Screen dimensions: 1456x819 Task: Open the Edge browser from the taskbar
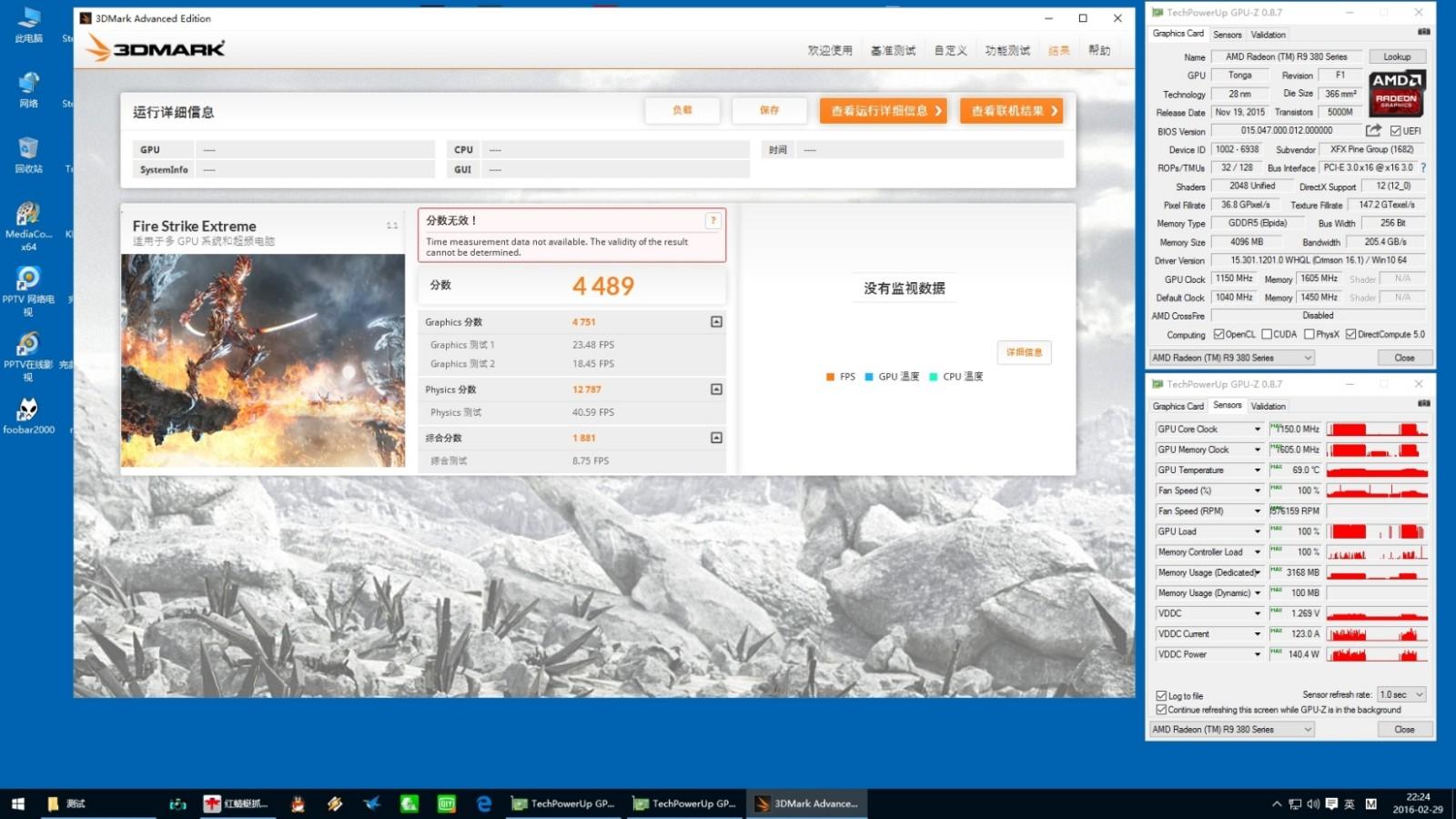point(484,804)
